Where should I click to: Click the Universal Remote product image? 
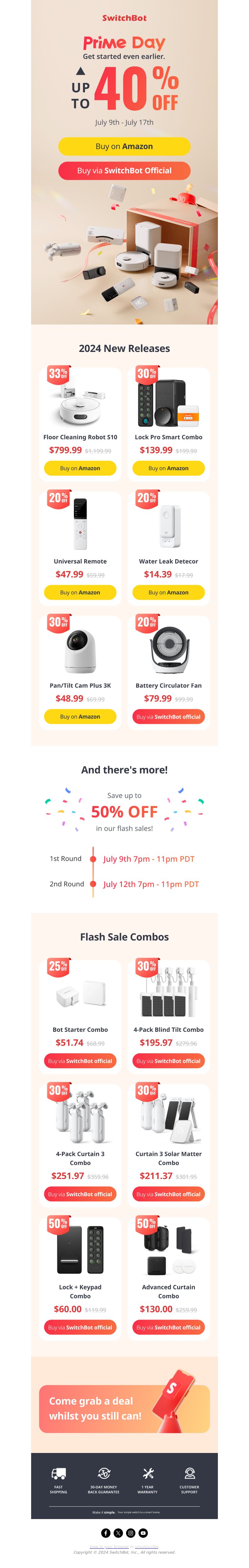80,524
